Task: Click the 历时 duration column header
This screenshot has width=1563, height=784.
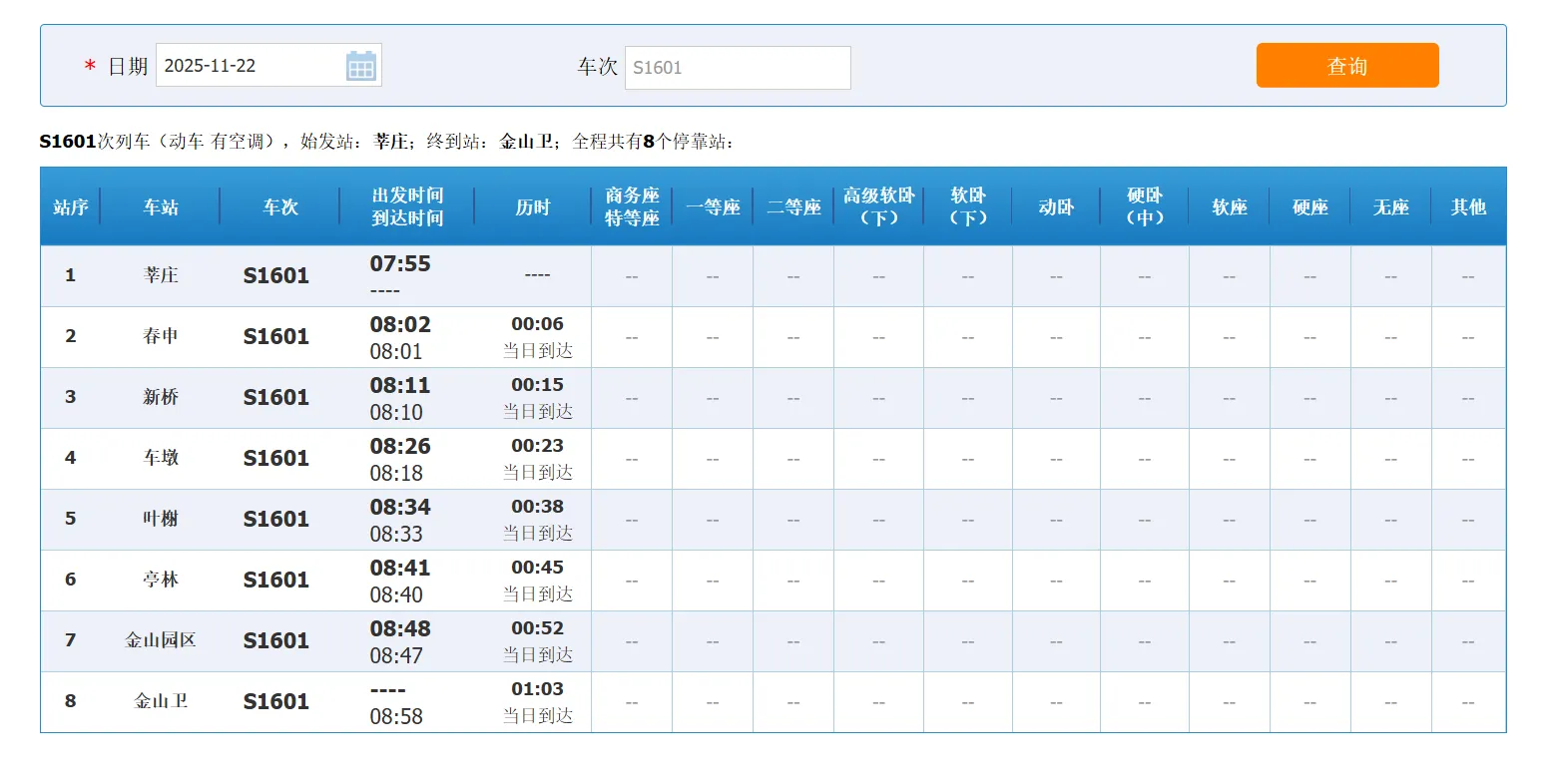Action: (533, 207)
